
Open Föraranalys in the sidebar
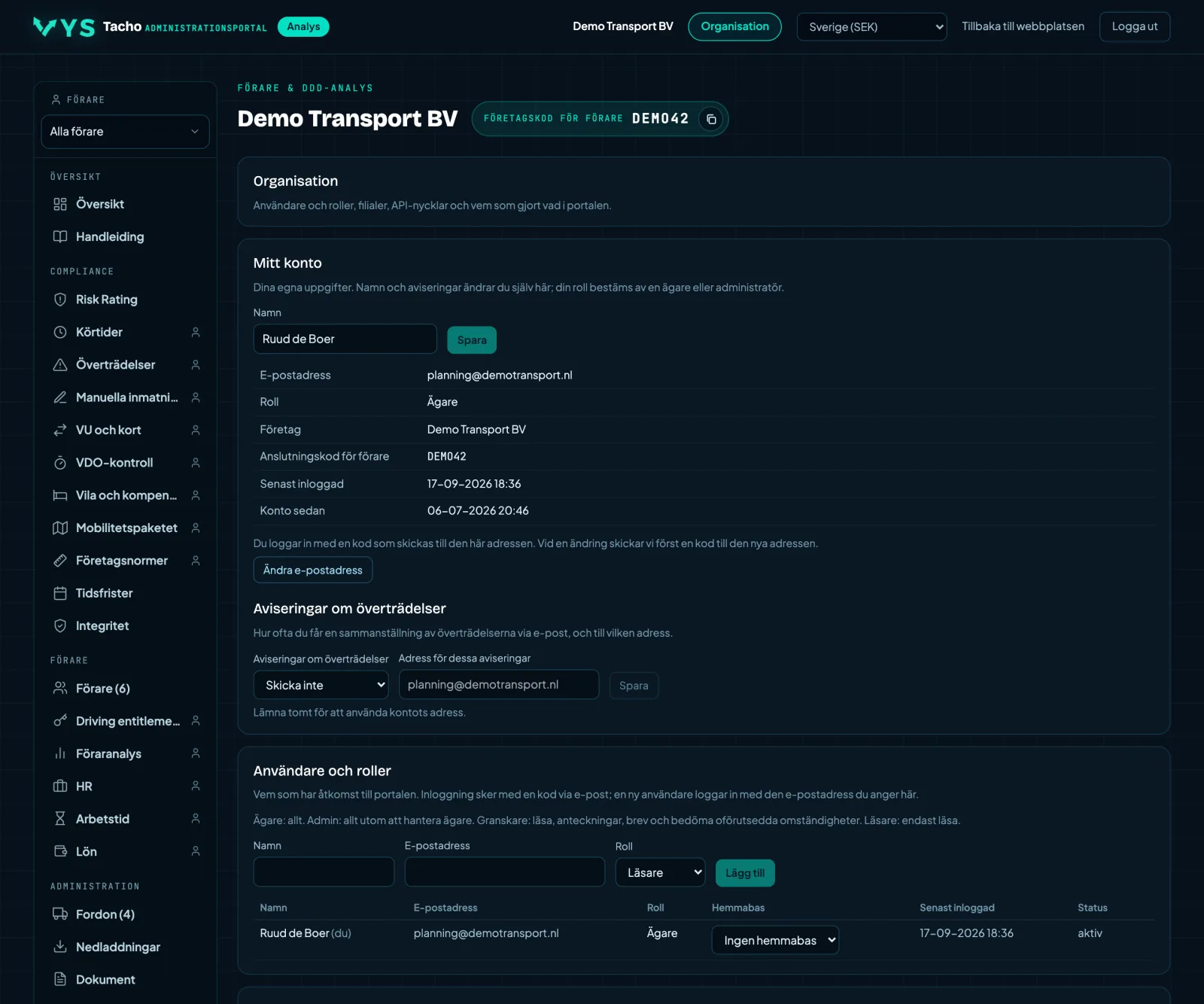coord(125,753)
